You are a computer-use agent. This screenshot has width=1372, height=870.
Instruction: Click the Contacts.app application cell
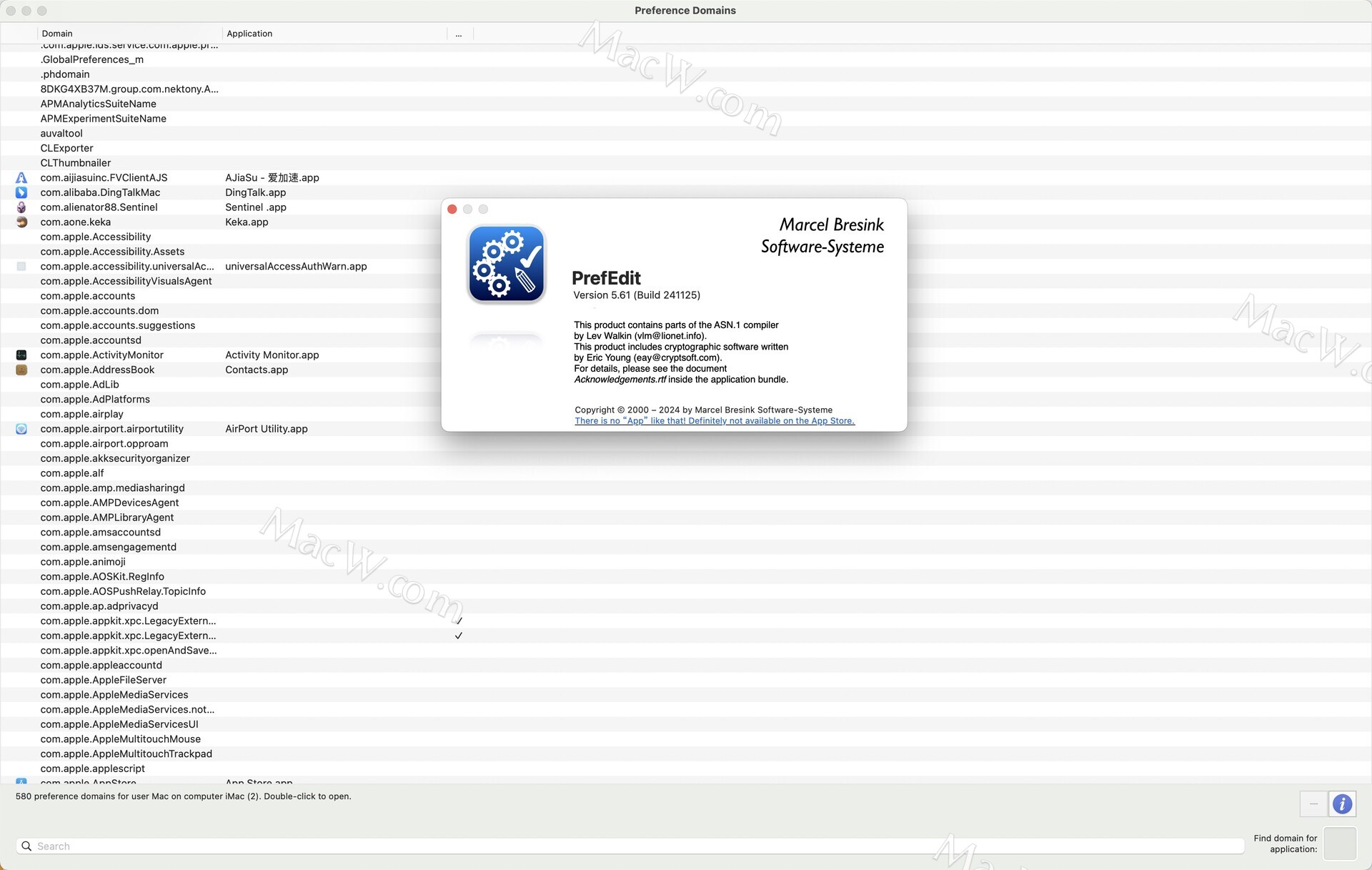point(257,370)
